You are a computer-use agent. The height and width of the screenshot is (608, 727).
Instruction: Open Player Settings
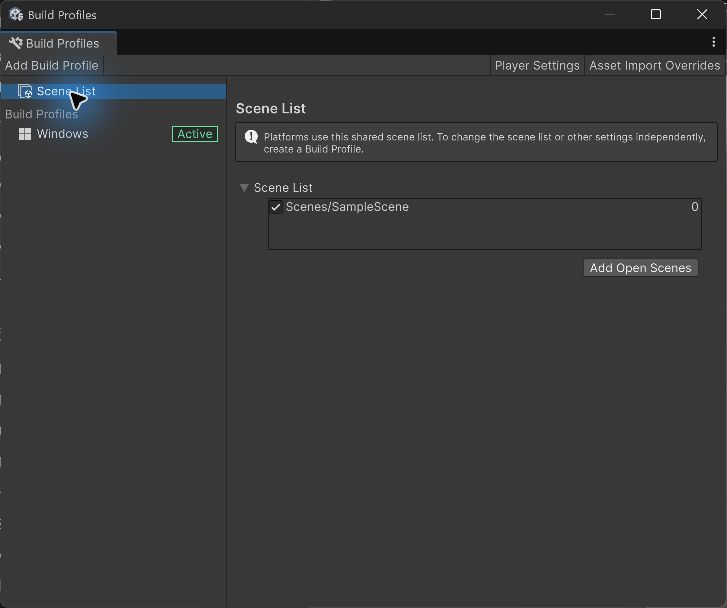click(x=537, y=65)
